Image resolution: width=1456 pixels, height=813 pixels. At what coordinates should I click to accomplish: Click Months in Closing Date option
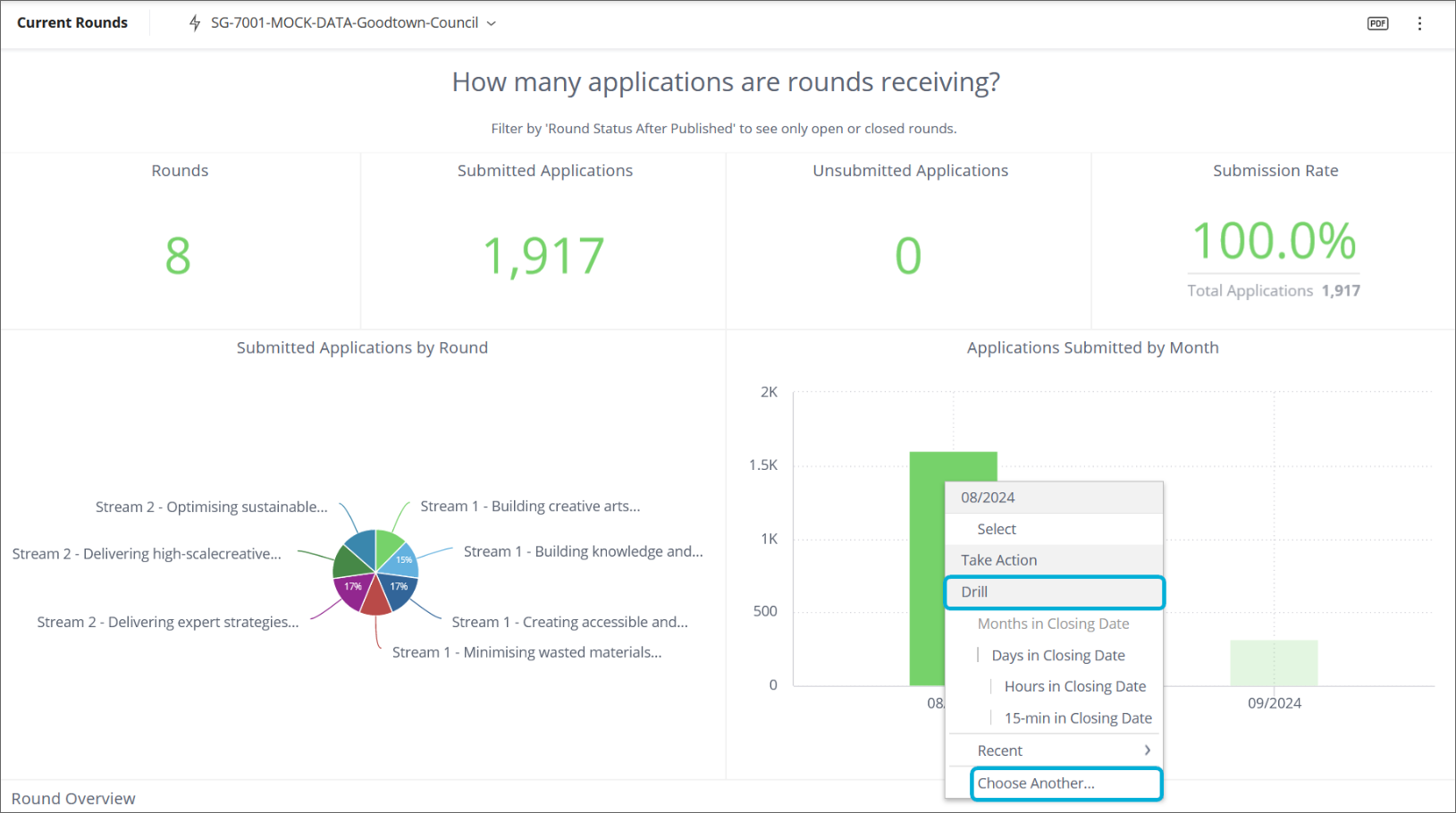pyautogui.click(x=1053, y=624)
